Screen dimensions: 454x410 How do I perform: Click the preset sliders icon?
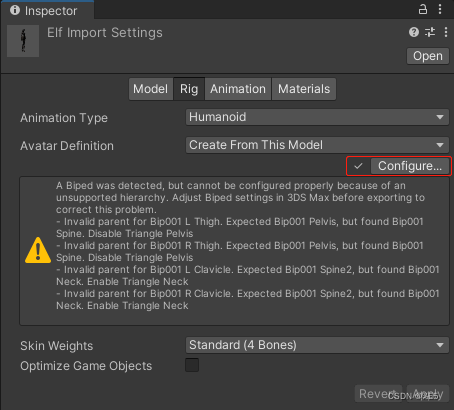click(430, 32)
